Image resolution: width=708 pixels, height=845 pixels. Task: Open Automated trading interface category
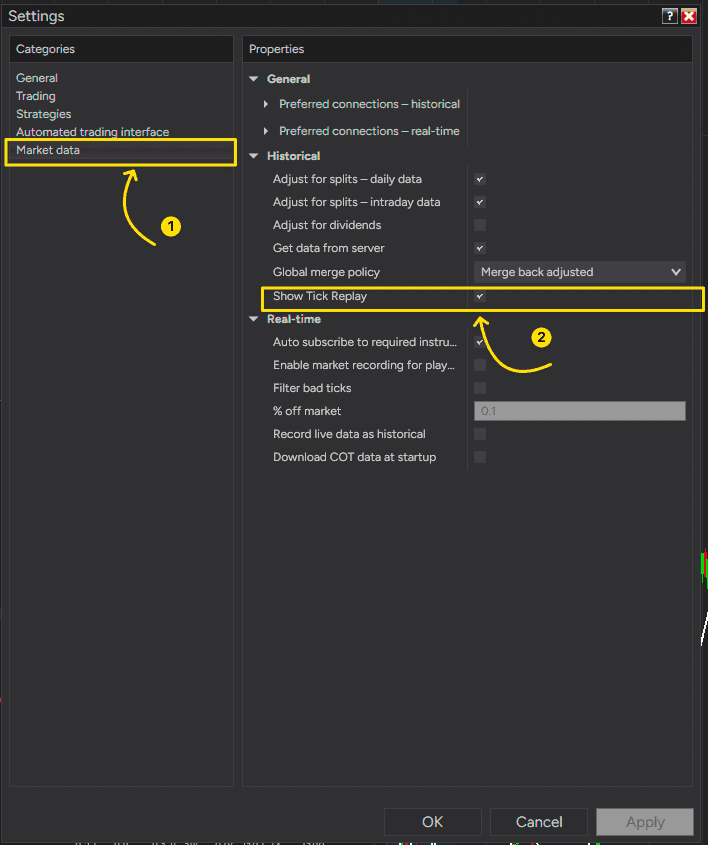coord(93,132)
